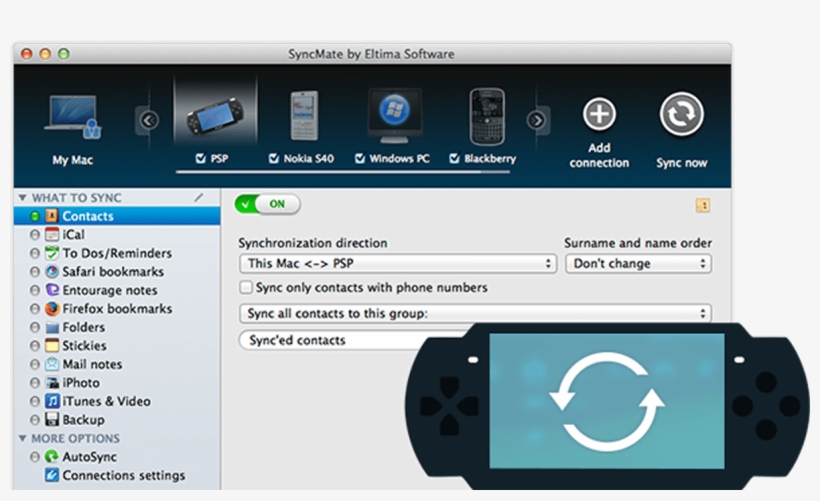Click the device list horizontal scrollbar
The width and height of the screenshot is (820, 501).
coord(343,172)
